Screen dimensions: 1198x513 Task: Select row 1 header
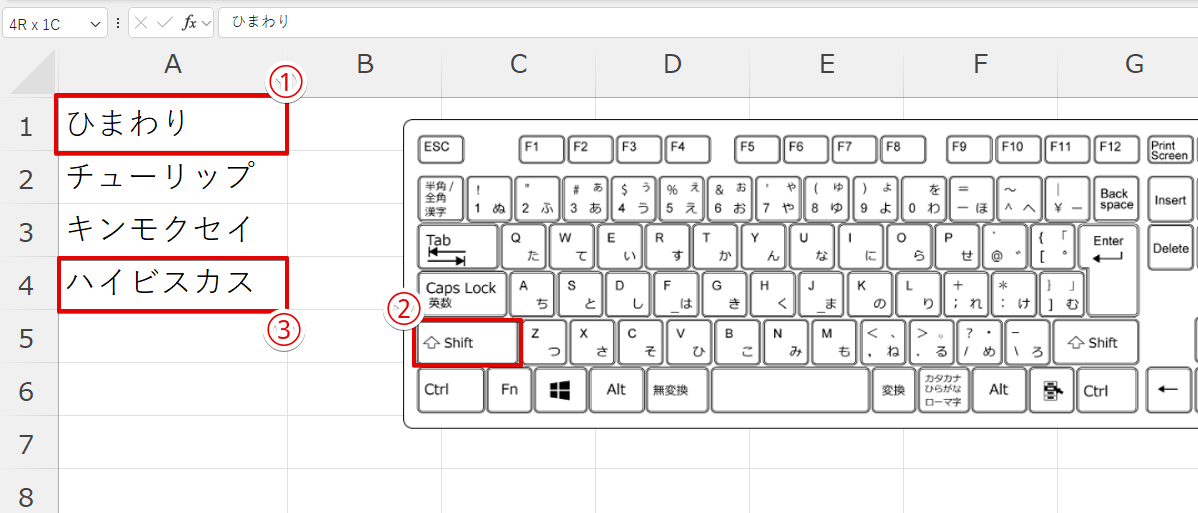point(27,126)
